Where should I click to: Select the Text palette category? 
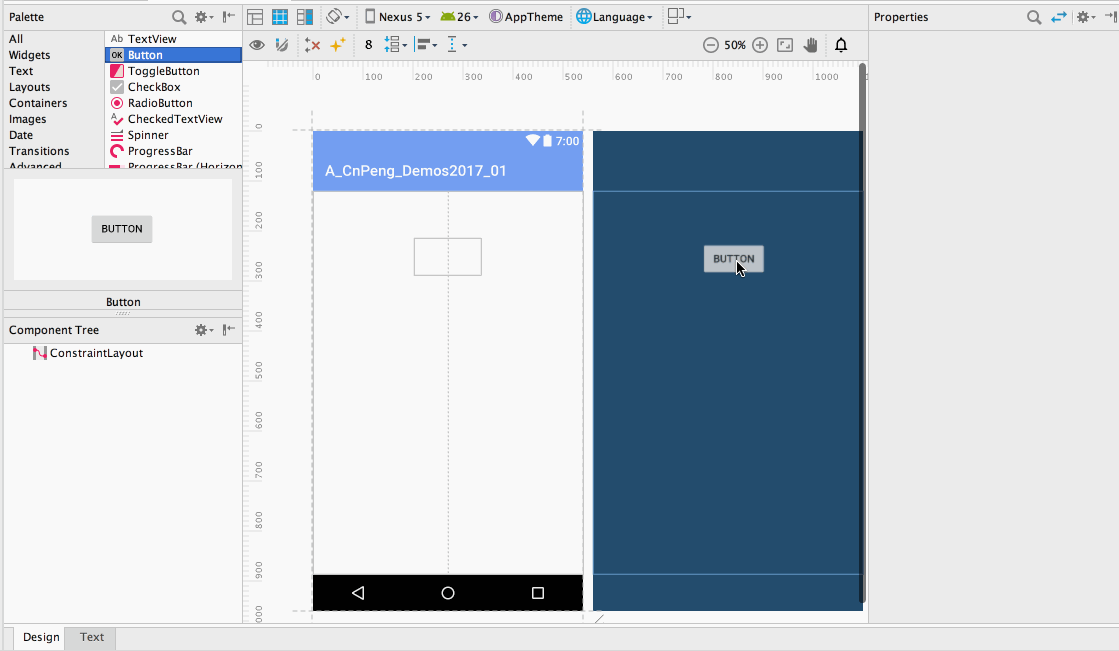pos(21,71)
